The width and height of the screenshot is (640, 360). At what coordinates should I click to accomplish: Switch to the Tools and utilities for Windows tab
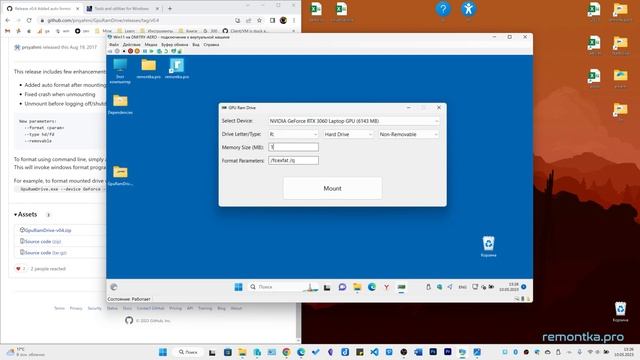pos(122,8)
